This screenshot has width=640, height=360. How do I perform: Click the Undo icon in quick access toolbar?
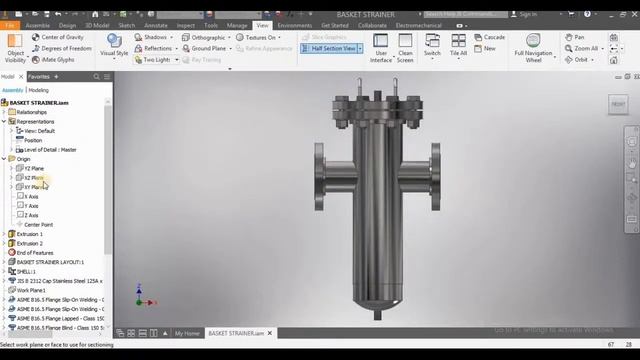58,14
